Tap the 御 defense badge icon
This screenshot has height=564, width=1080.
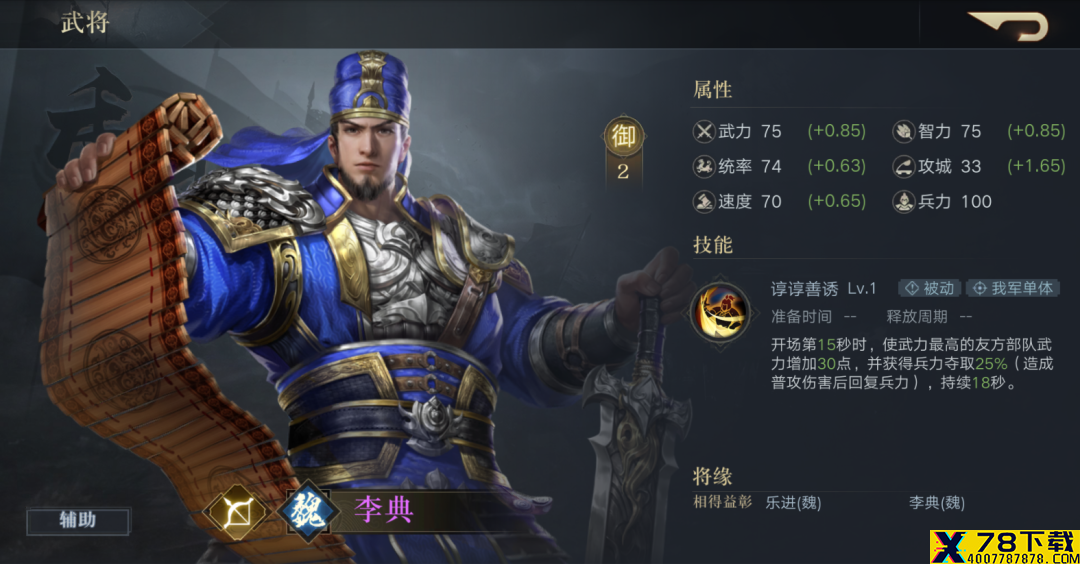[623, 136]
